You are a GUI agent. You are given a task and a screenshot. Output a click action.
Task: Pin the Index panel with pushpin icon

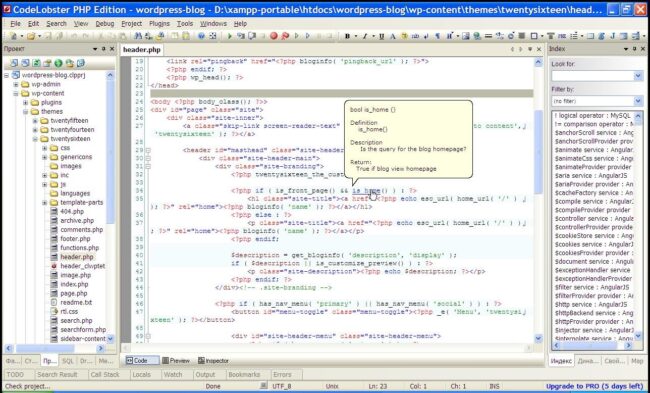[x=634, y=49]
